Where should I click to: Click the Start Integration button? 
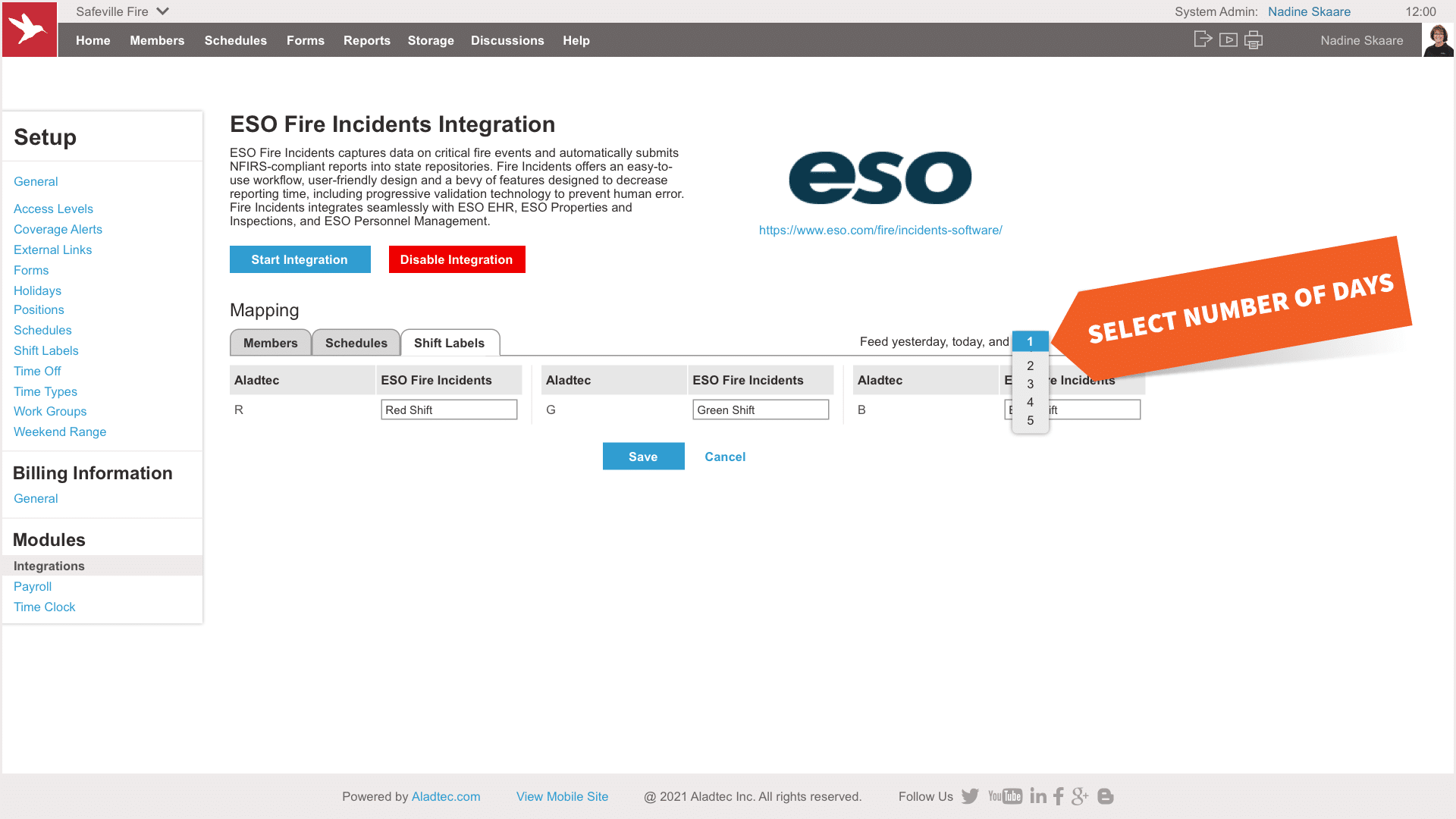click(x=300, y=259)
